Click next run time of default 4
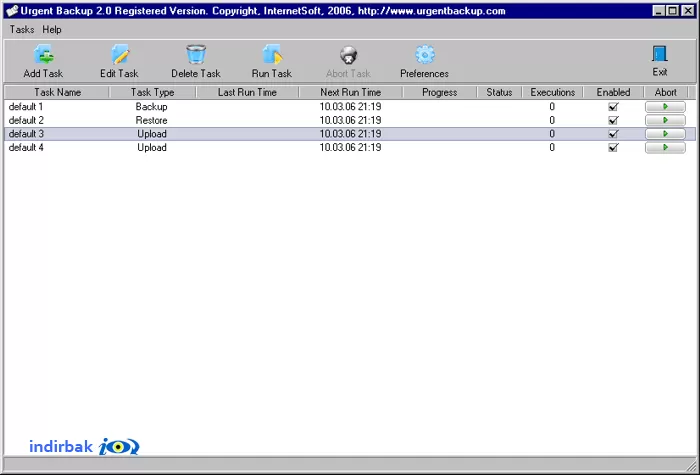 tap(350, 147)
